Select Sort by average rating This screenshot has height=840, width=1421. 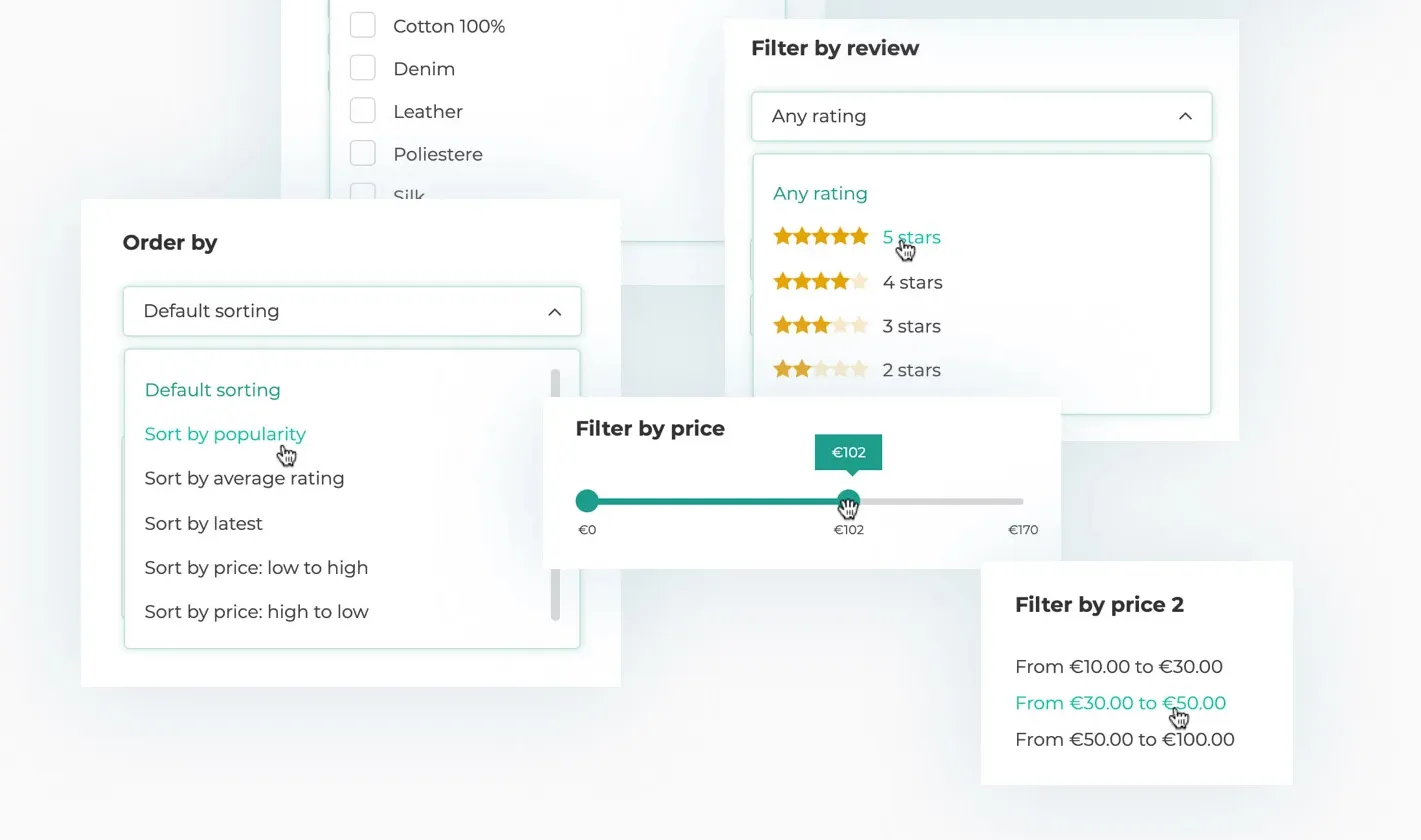click(x=244, y=478)
